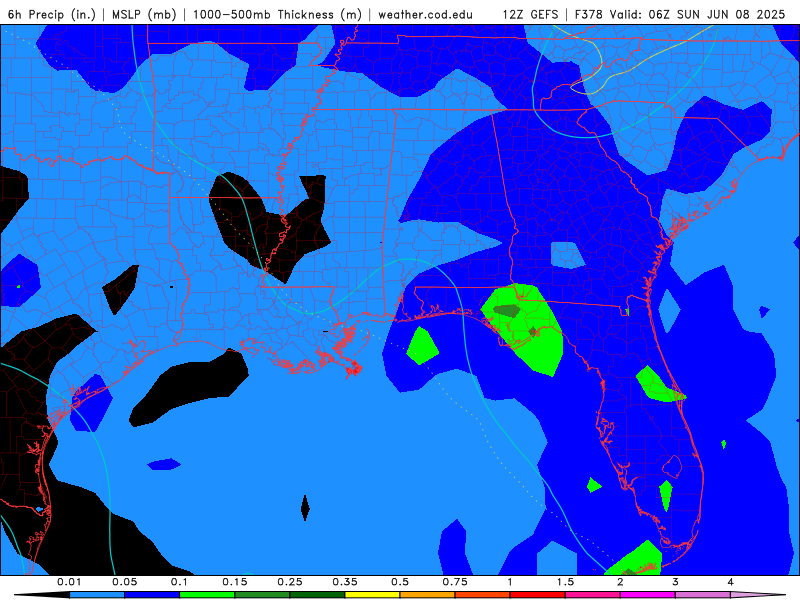
Task: Click '1000-500mb Thickness (m)' header label
Action: tap(277, 14)
